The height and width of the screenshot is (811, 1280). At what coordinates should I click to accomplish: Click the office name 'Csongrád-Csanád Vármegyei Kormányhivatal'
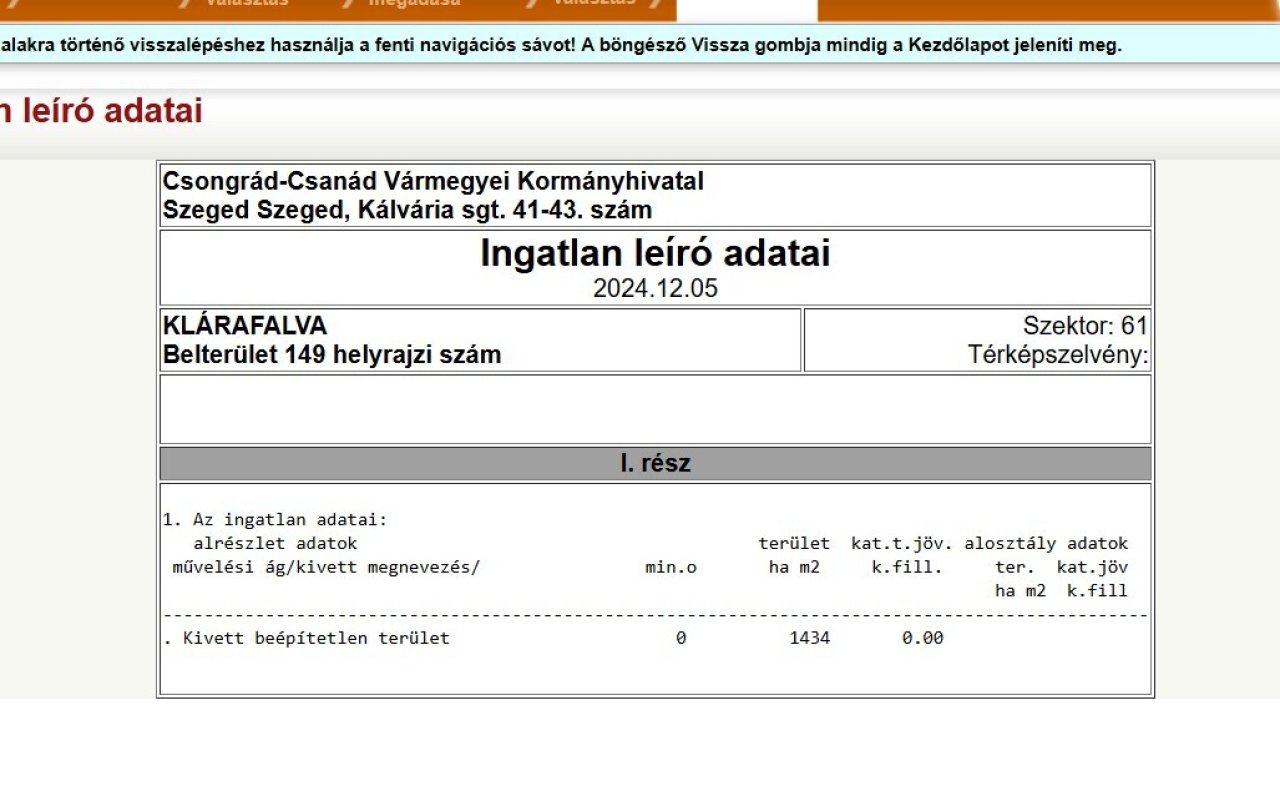coord(433,181)
